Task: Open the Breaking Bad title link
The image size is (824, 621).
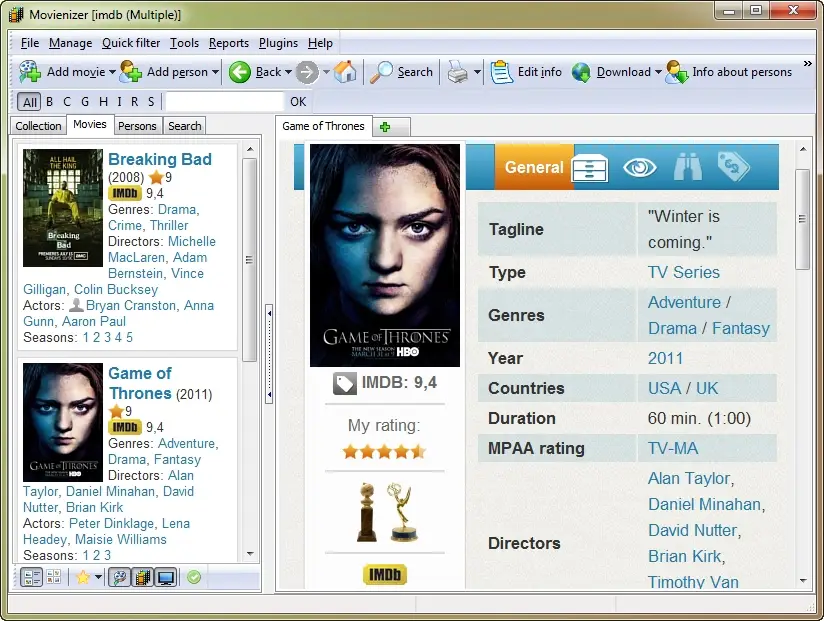Action: coord(160,159)
